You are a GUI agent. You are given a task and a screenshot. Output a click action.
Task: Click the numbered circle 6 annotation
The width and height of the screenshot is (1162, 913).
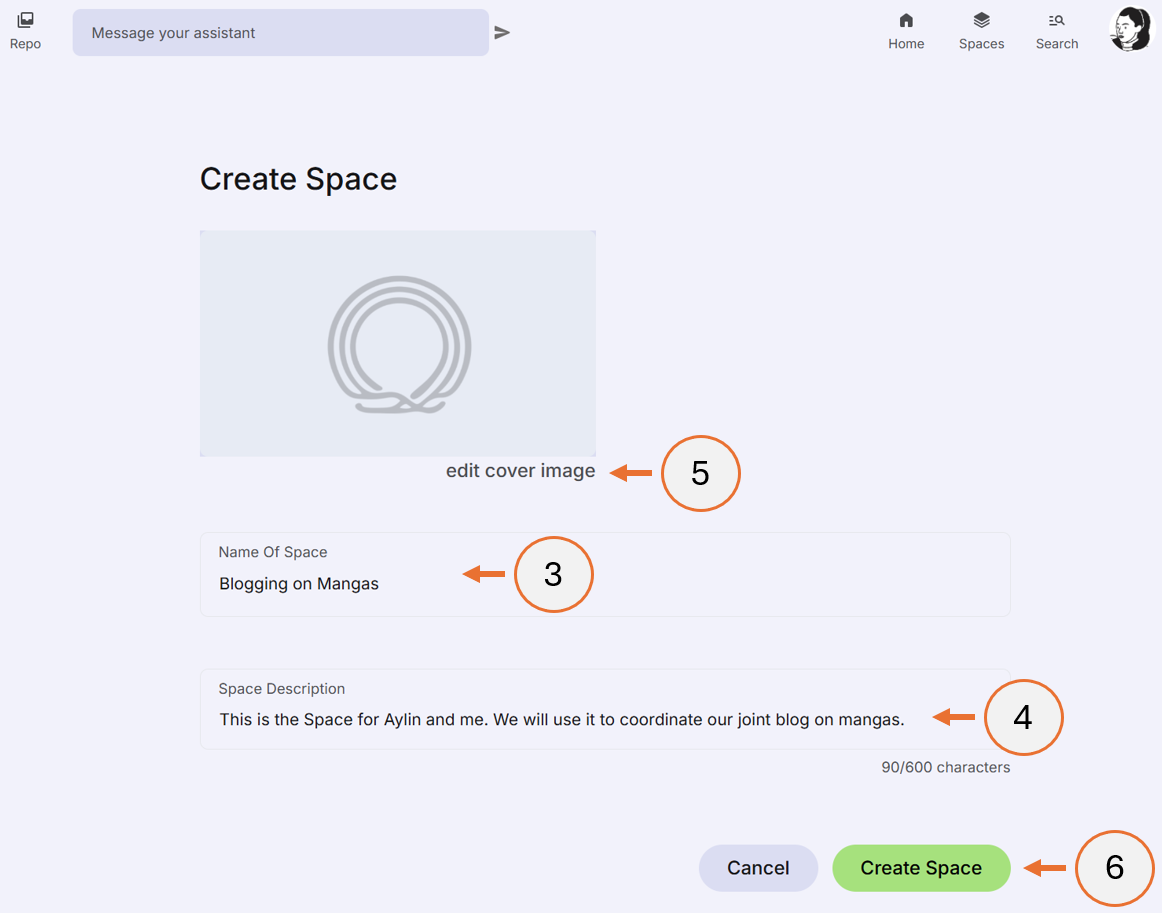tap(1115, 868)
